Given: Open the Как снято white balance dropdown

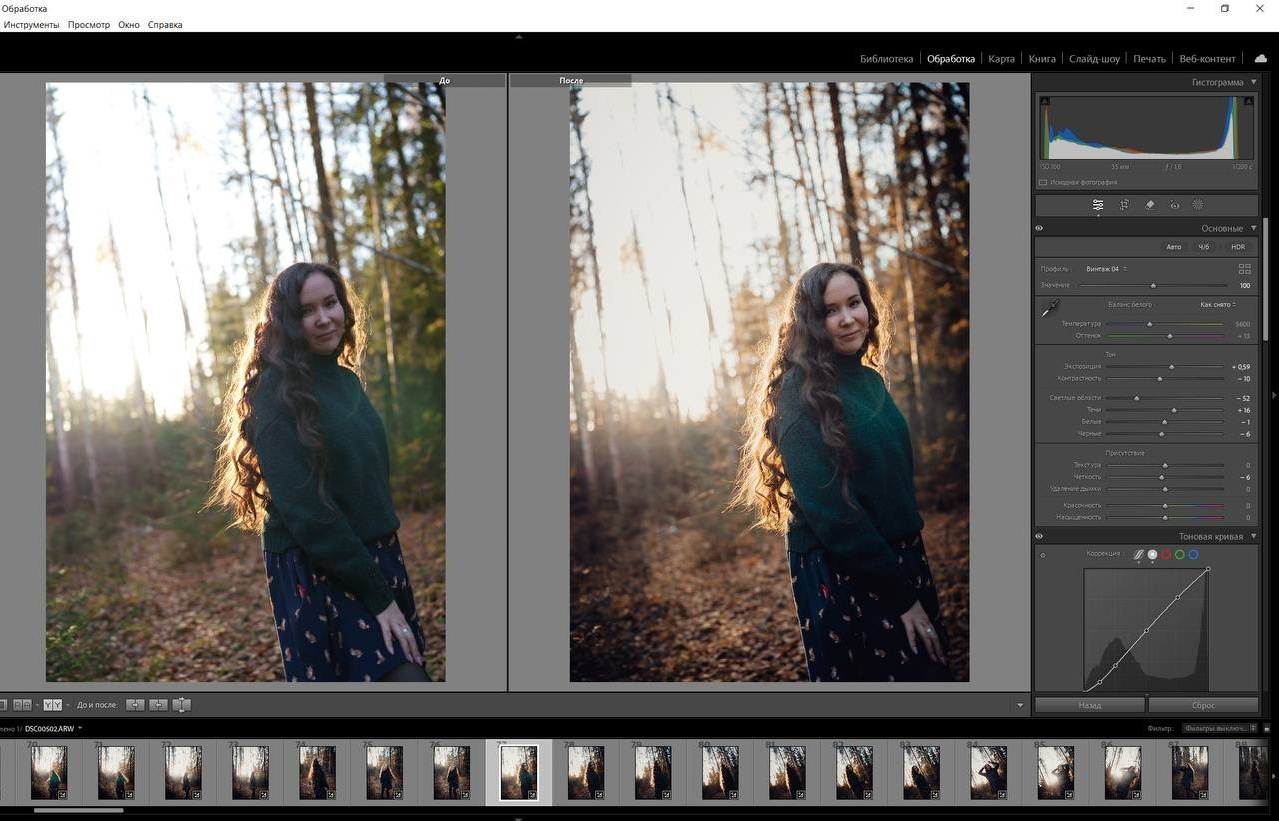Looking at the screenshot, I should coord(1218,304).
